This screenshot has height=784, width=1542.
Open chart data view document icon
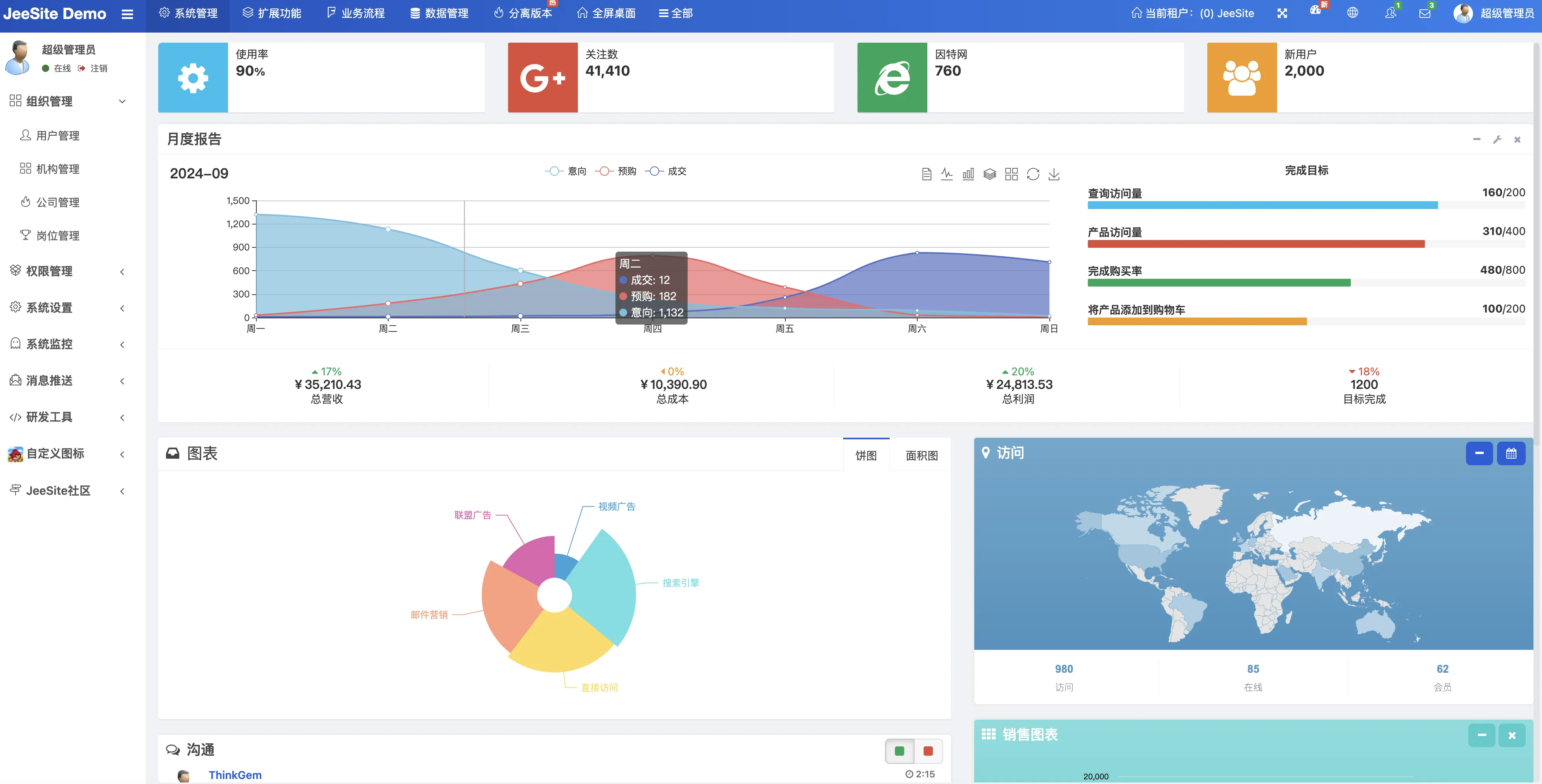pyautogui.click(x=926, y=174)
